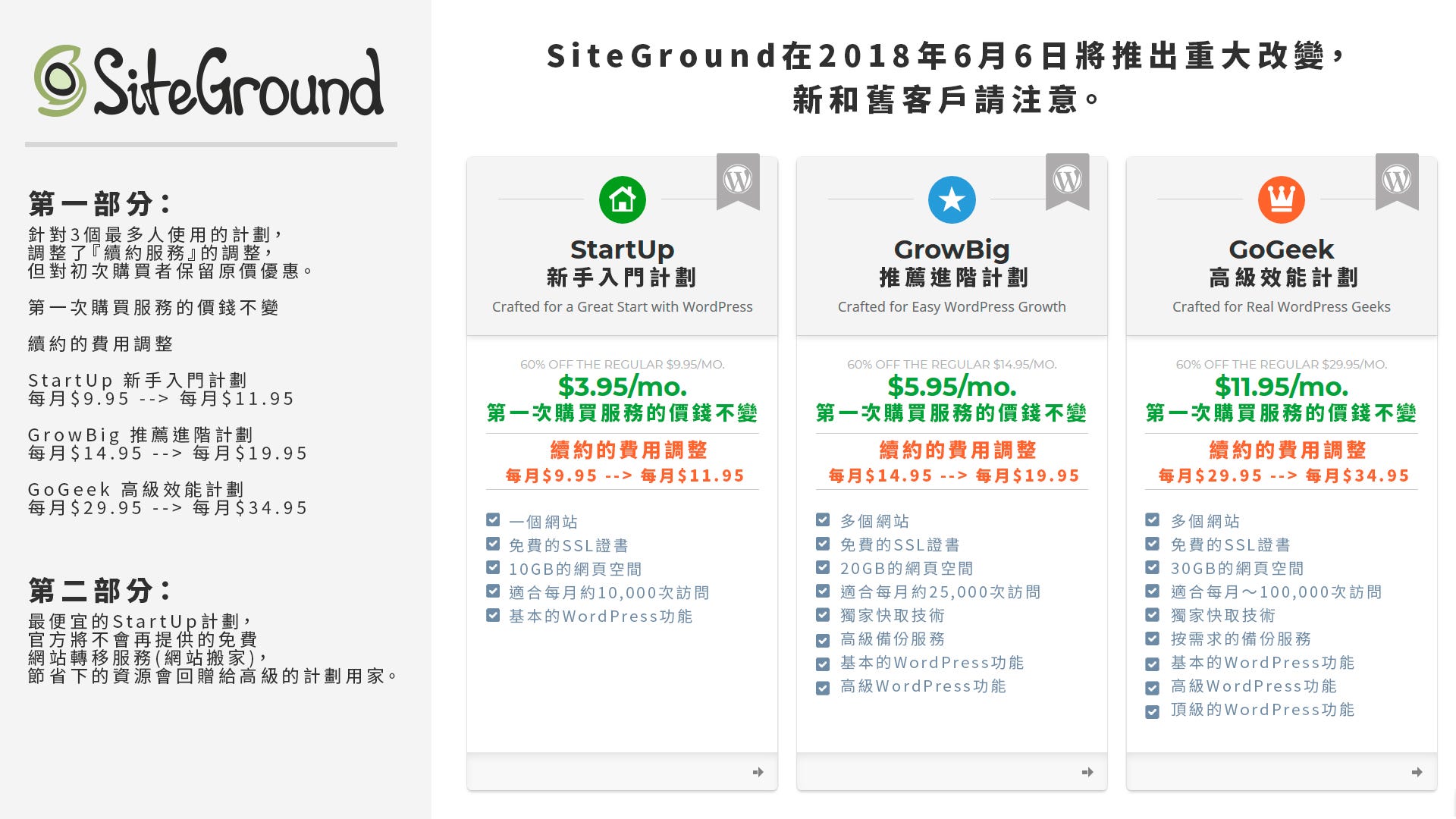
Task: Toggle GrowBig's 多個網站 checkbox
Action: pos(823,520)
